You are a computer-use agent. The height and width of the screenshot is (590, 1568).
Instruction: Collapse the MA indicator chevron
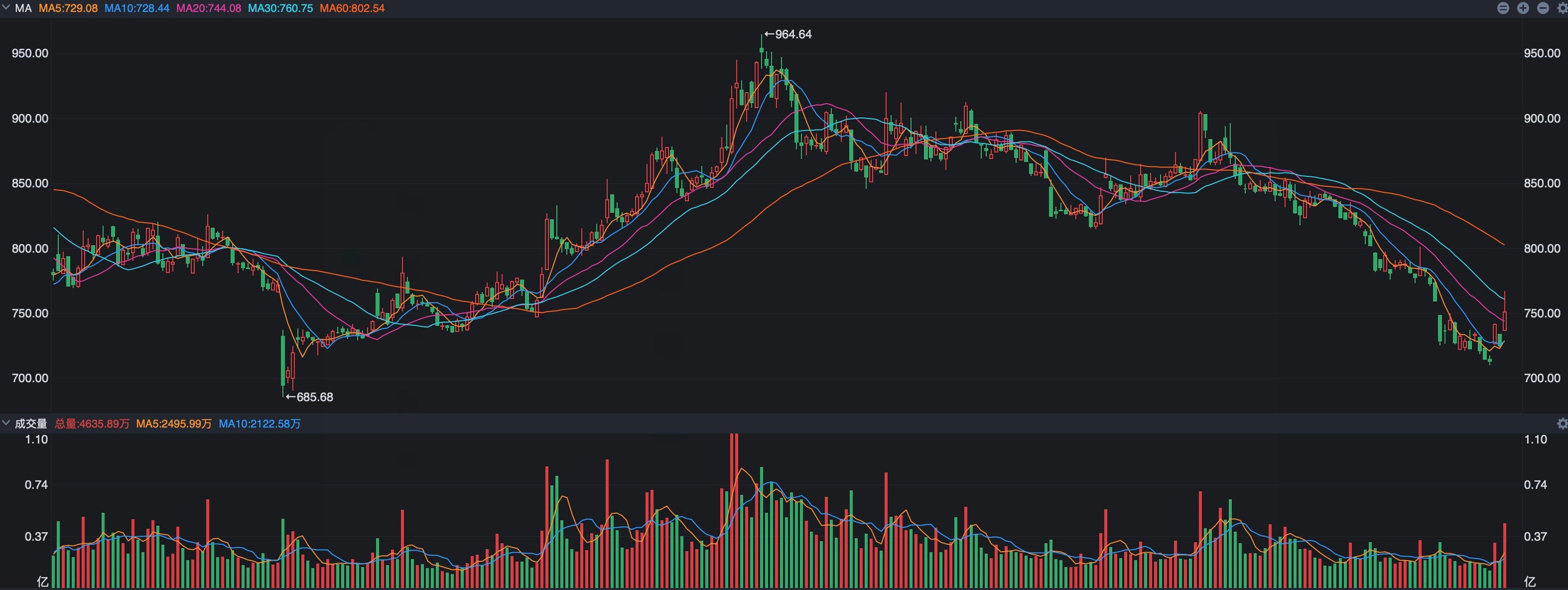tap(6, 8)
